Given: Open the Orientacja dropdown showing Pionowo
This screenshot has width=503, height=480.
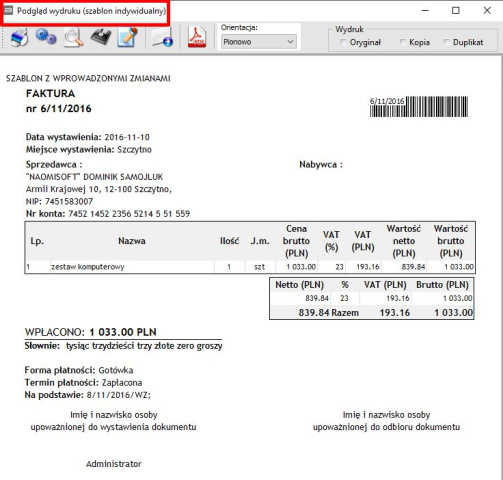Looking at the screenshot, I should 258,42.
